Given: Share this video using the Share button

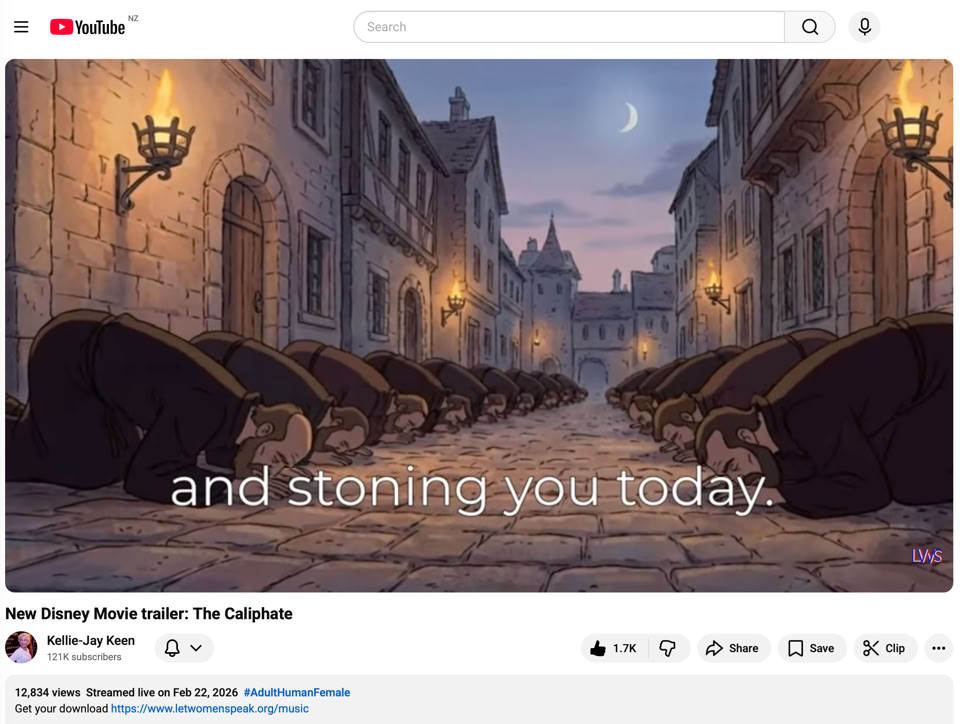Looking at the screenshot, I should (733, 648).
